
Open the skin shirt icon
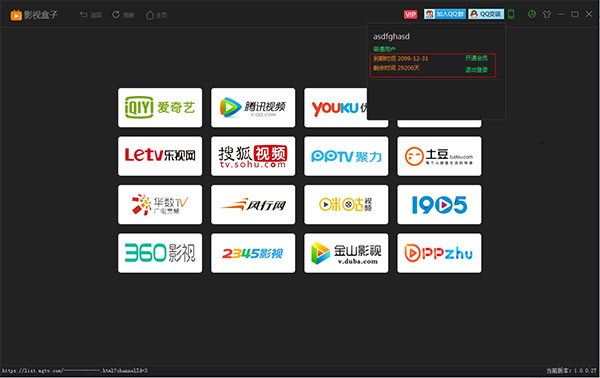point(547,15)
